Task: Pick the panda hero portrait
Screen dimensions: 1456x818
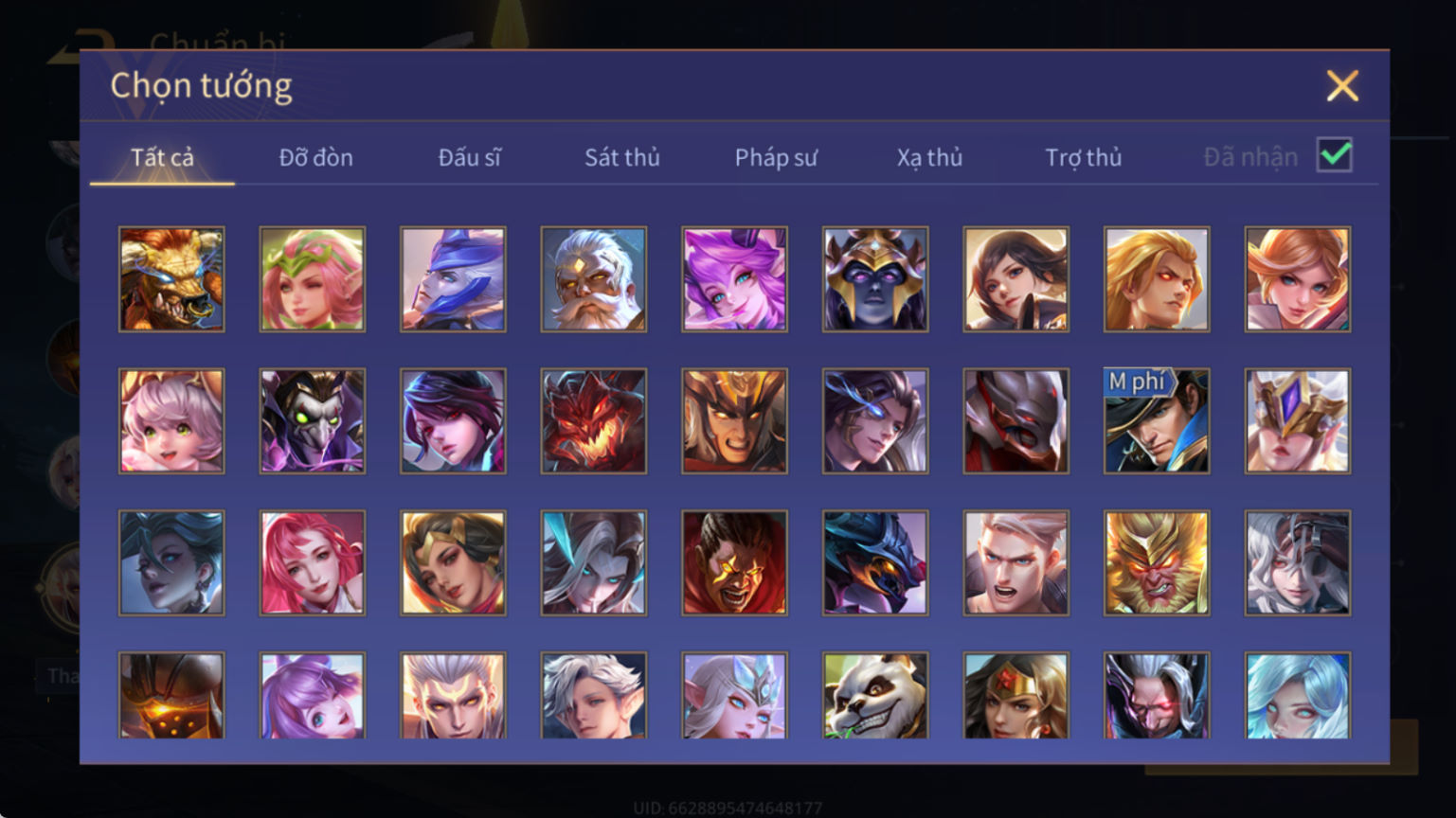Action: [875, 696]
